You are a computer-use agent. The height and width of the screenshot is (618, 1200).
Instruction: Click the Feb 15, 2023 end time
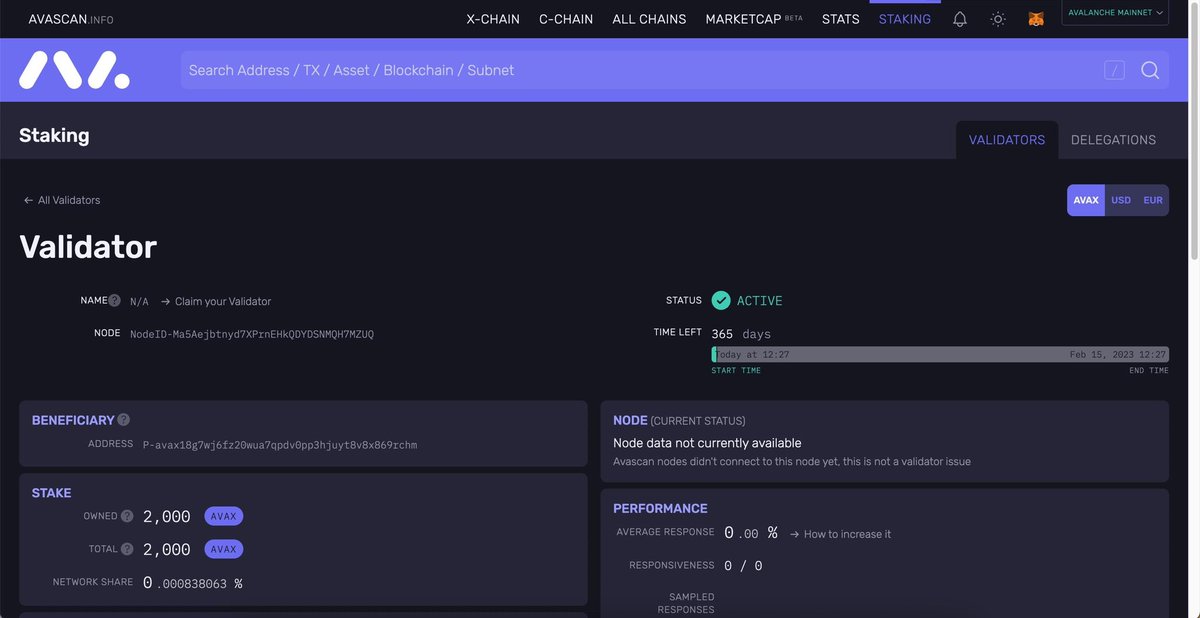(x=1117, y=354)
